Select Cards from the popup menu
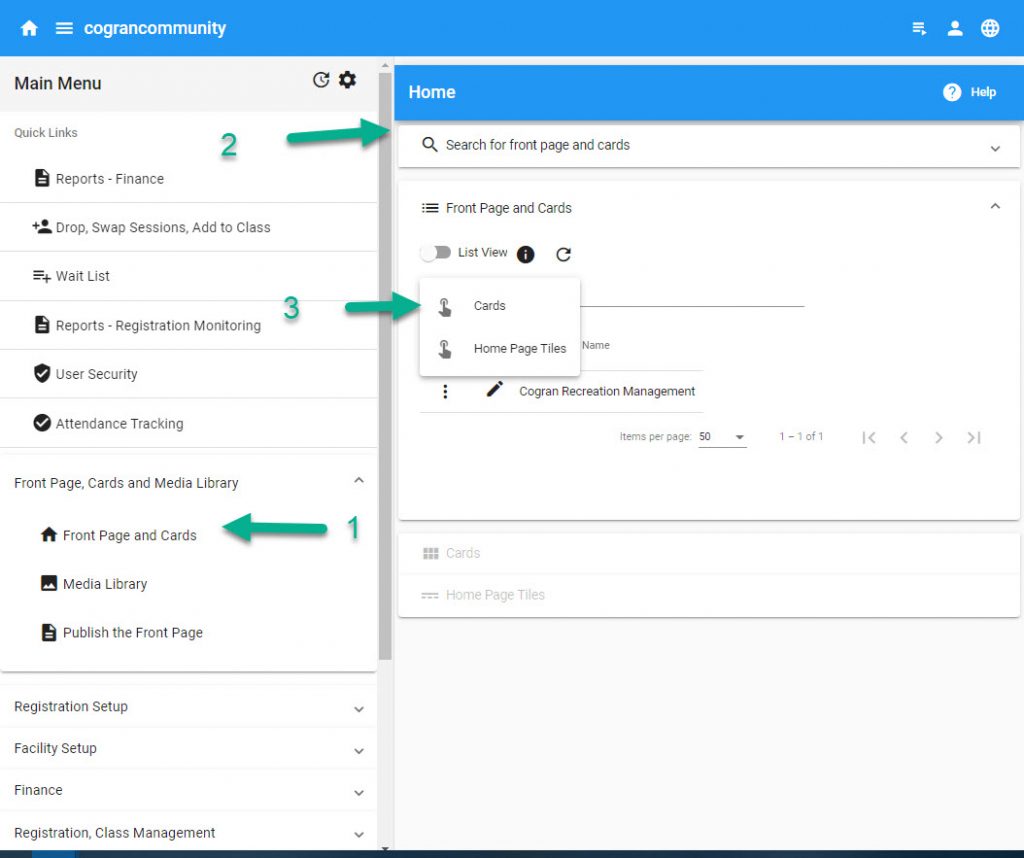This screenshot has width=1024, height=858. 489,306
